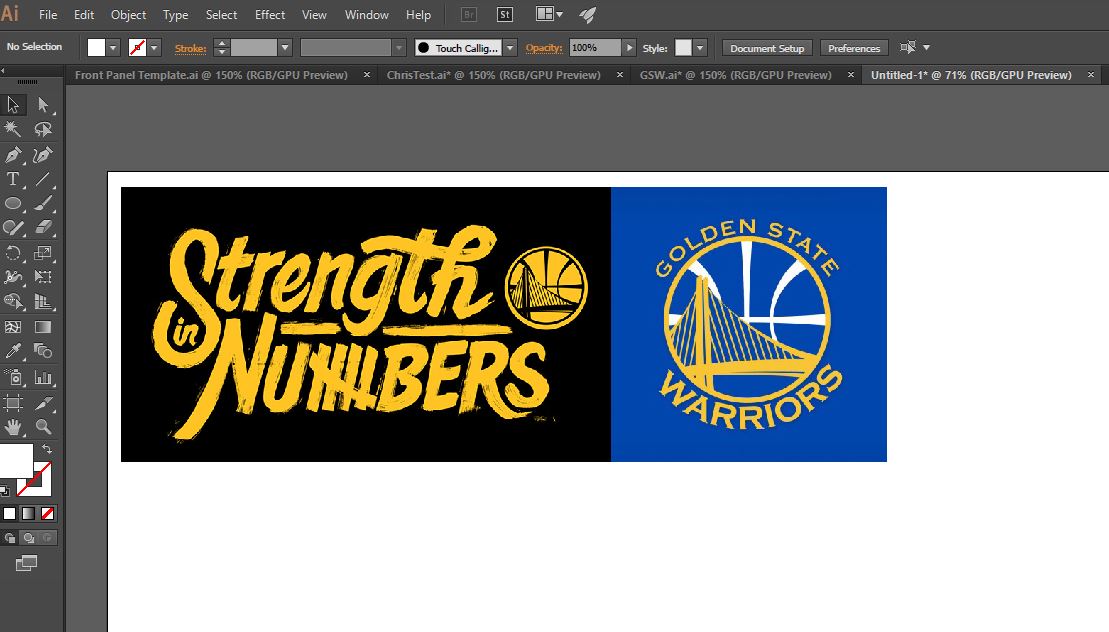Open the fill color dropdown in control bar
1109x632 pixels.
pos(113,47)
